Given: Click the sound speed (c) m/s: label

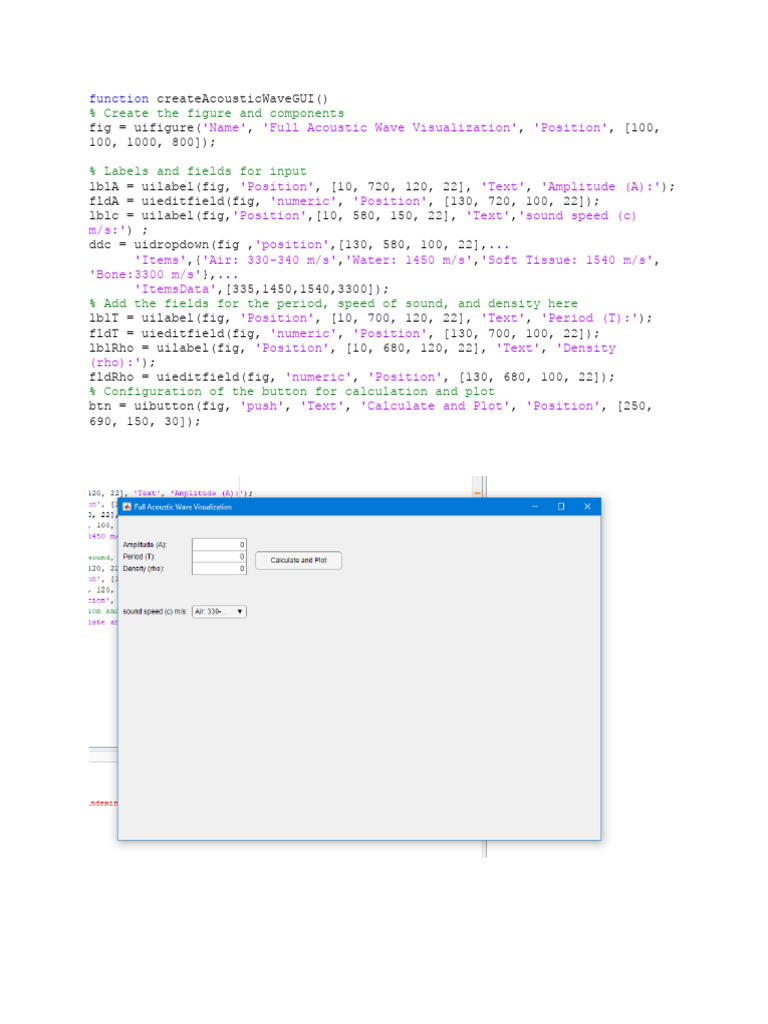Looking at the screenshot, I should tap(155, 611).
